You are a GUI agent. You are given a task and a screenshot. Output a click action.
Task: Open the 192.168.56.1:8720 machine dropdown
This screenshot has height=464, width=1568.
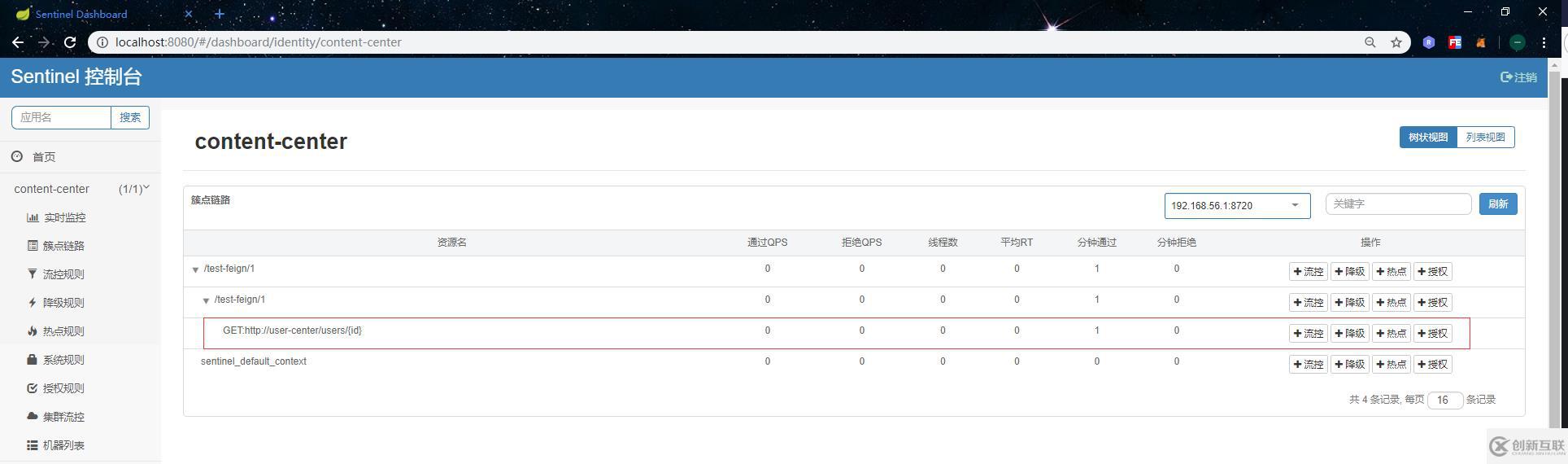click(x=1237, y=206)
